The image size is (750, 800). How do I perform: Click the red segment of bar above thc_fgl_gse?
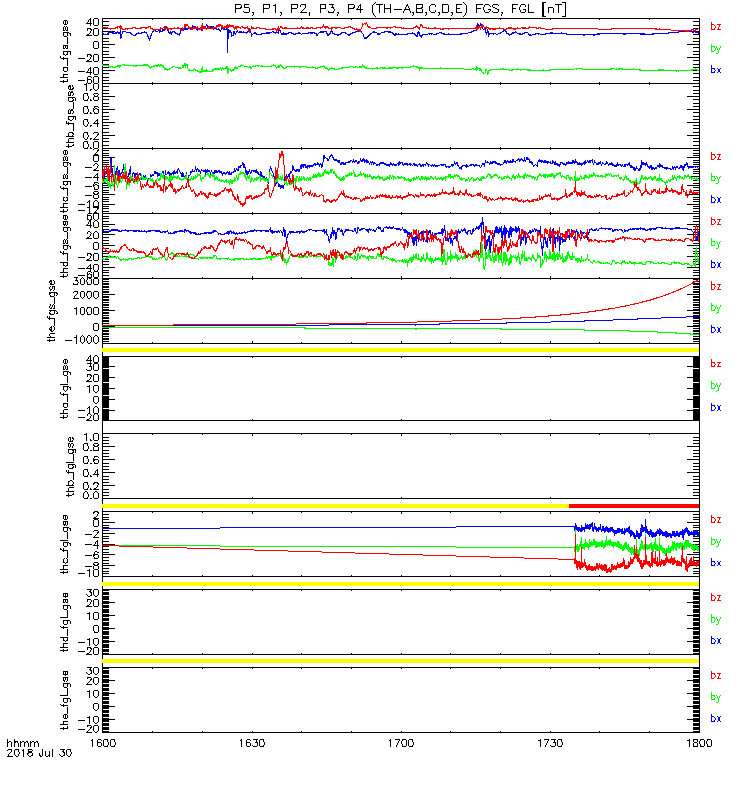tap(634, 506)
